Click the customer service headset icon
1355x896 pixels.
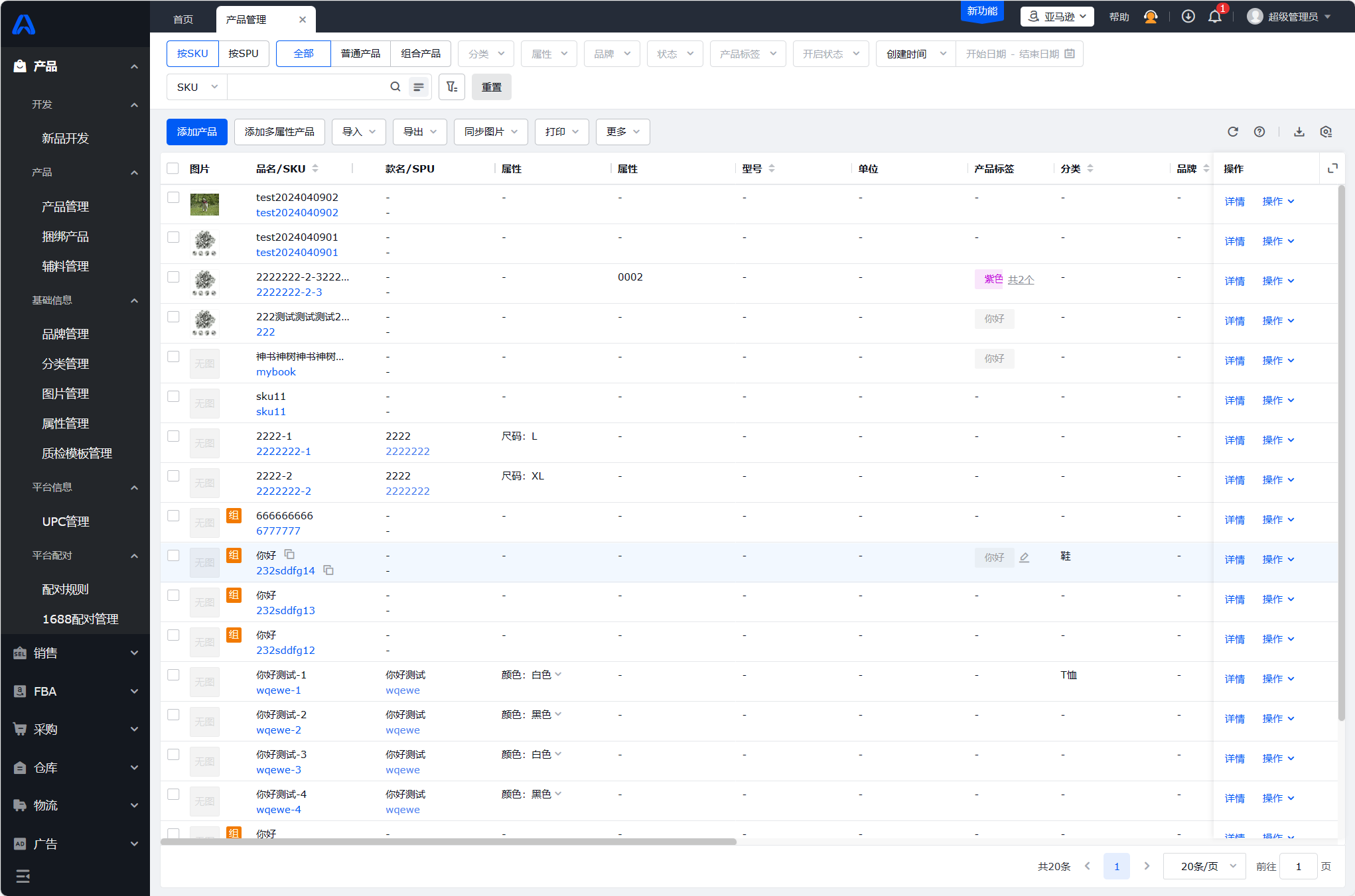pyautogui.click(x=1151, y=17)
